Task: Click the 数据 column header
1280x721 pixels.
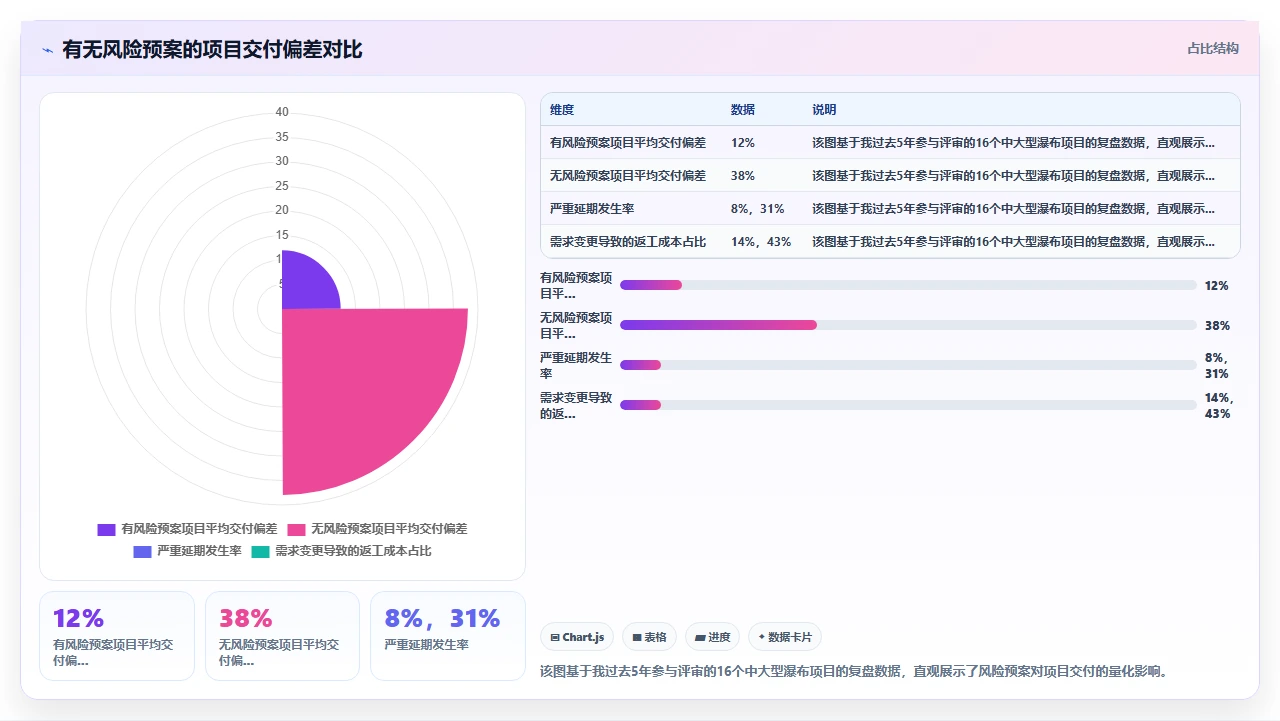Action: (x=743, y=110)
